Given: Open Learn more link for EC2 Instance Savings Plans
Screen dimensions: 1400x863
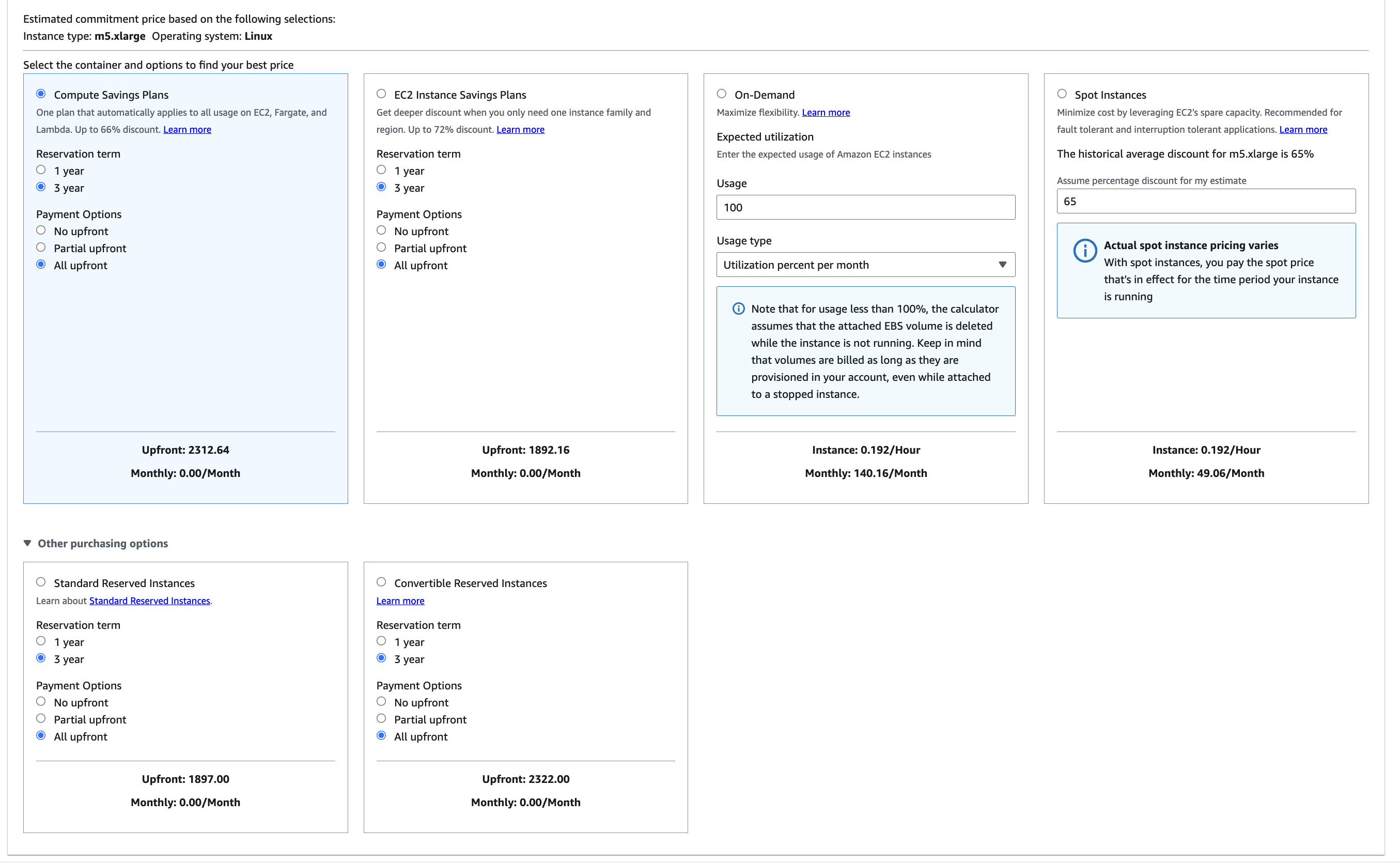Looking at the screenshot, I should click(520, 130).
